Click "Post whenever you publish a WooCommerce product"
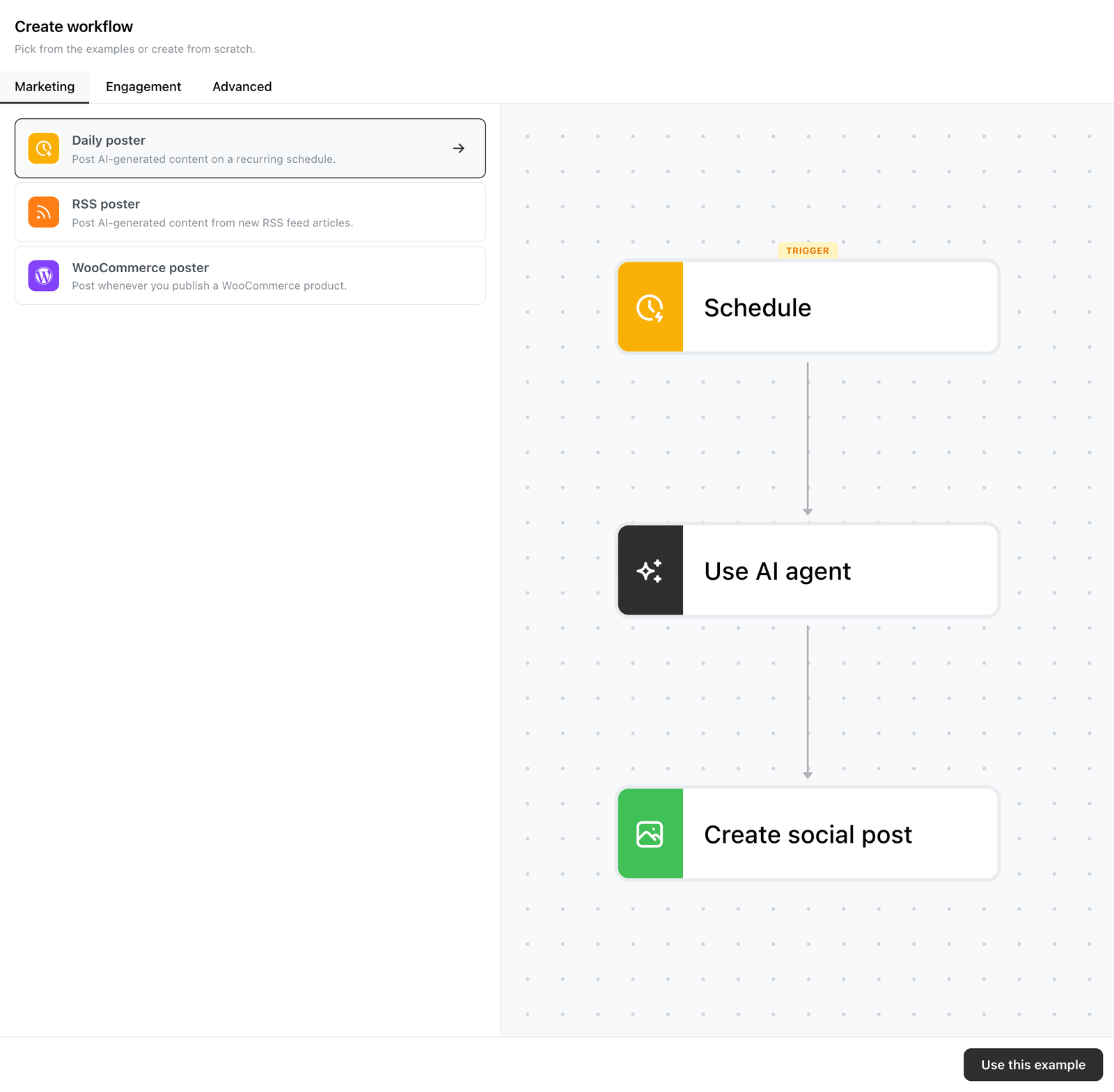This screenshot has height=1092, width=1114. tap(210, 285)
